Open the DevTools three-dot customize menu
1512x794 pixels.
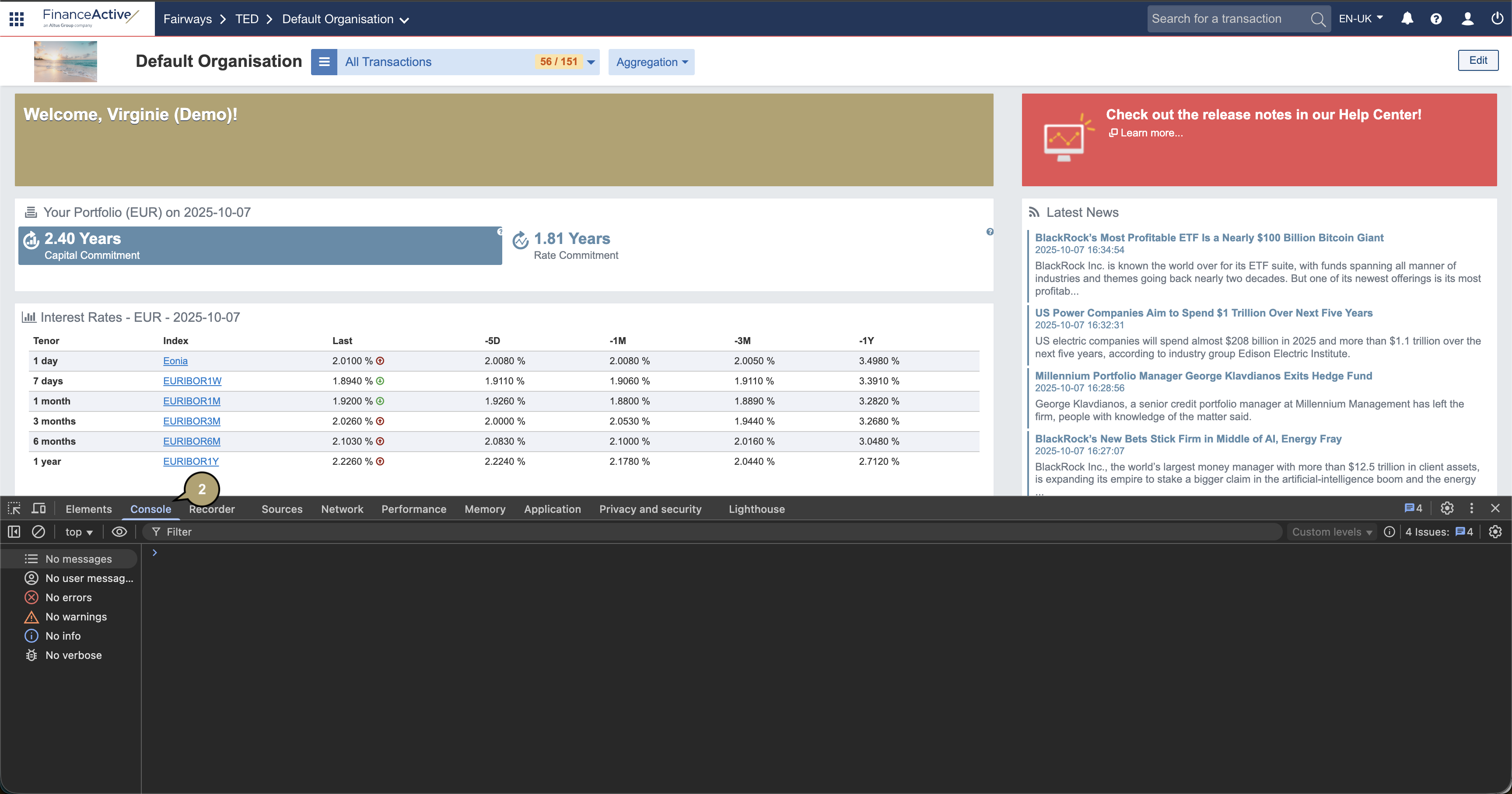[x=1471, y=508]
